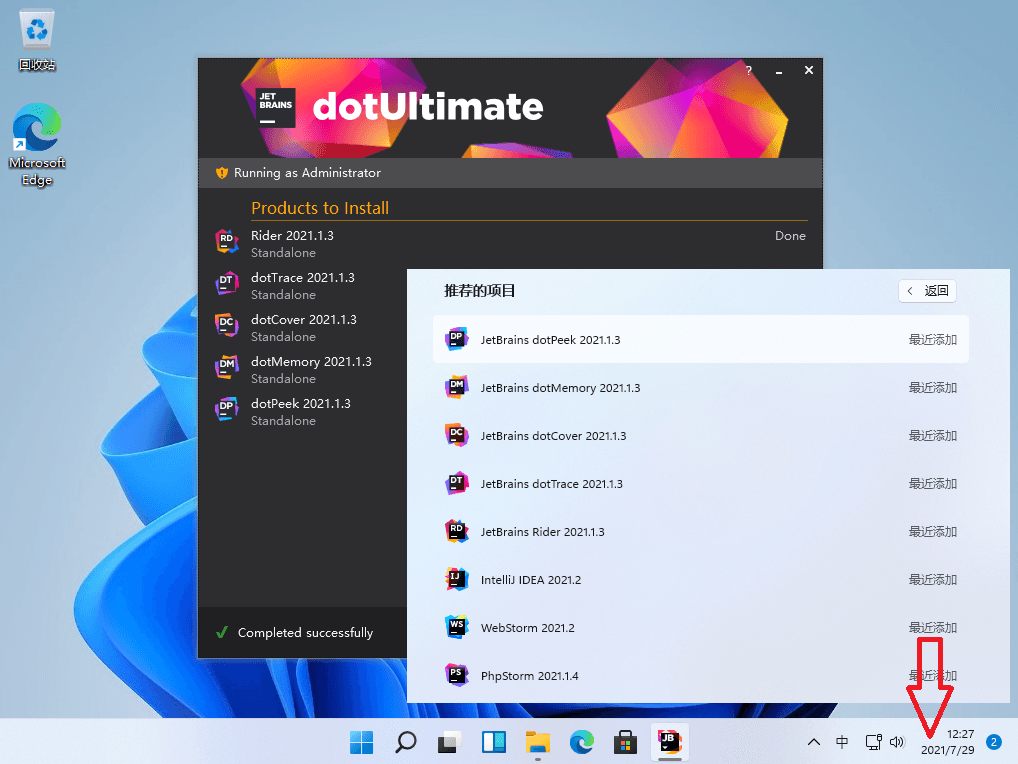Click the green completed checkmark icon
This screenshot has width=1018, height=764.
[221, 632]
